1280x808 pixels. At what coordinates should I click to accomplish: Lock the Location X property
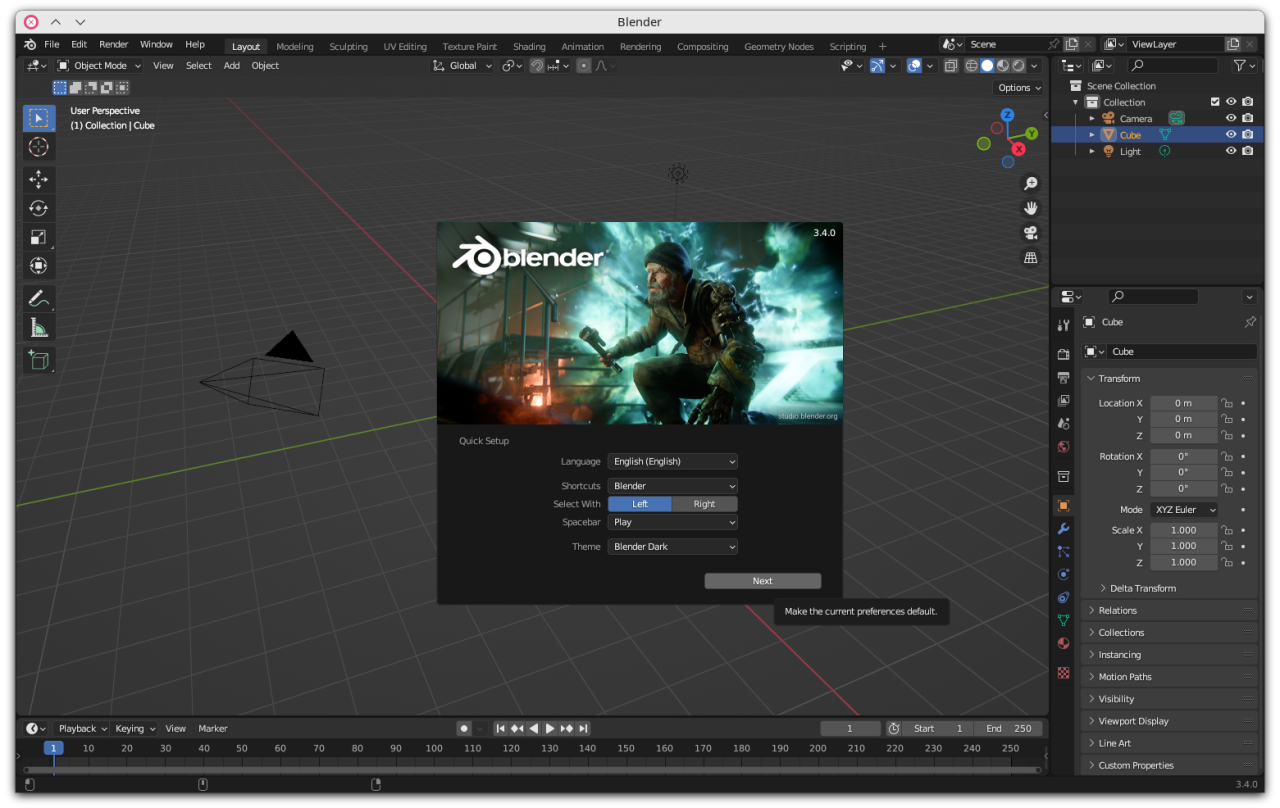pos(1226,403)
